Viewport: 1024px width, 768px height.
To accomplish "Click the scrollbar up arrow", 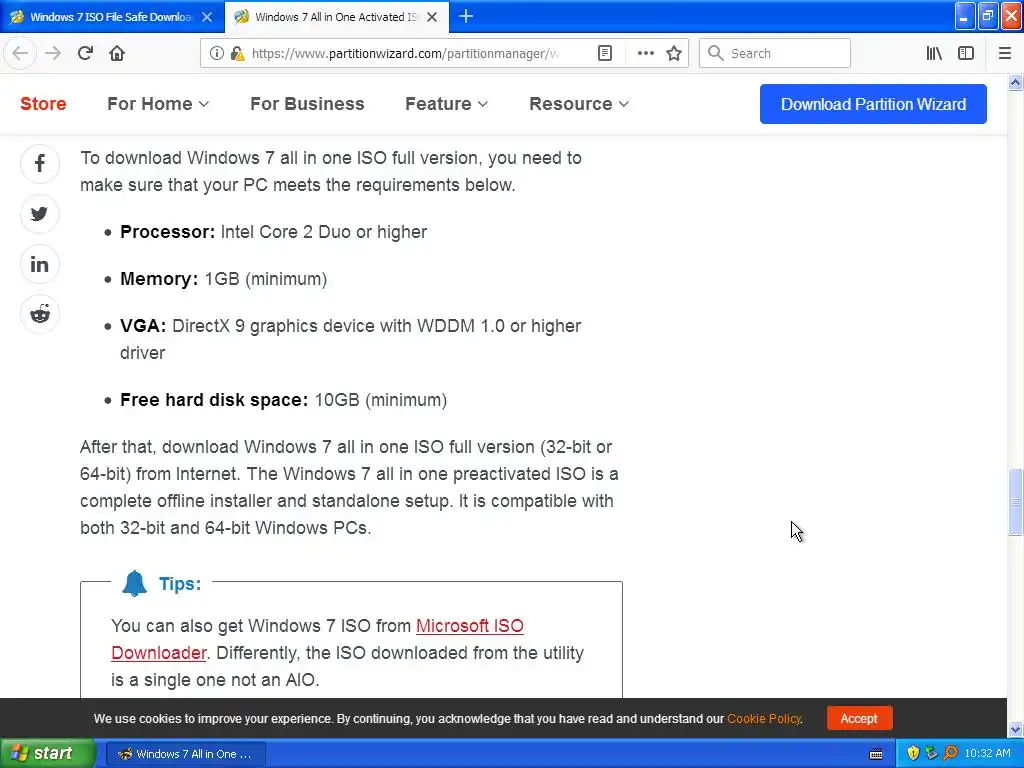I will tap(1015, 82).
